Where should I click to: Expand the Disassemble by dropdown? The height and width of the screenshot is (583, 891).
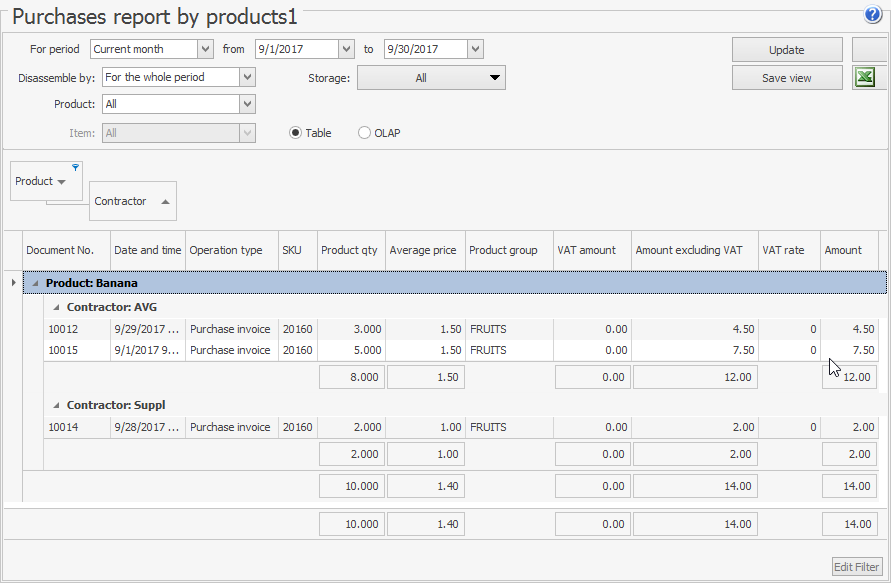point(247,77)
